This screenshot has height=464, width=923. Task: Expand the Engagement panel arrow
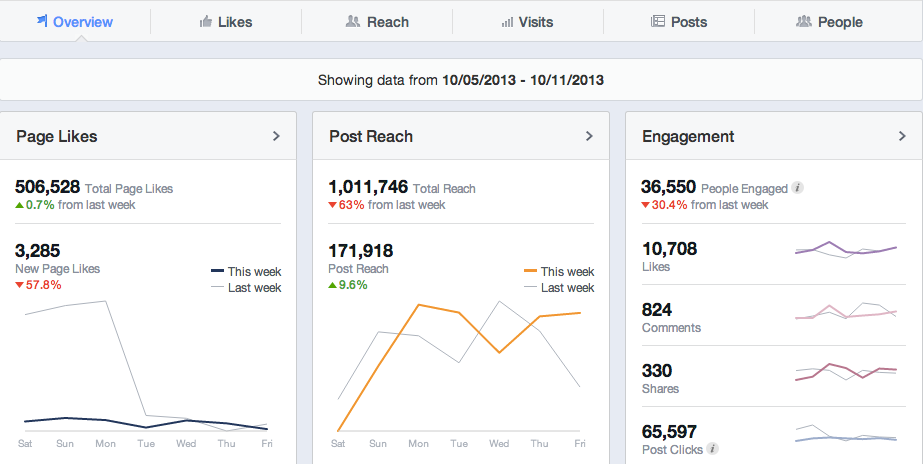pos(902,136)
